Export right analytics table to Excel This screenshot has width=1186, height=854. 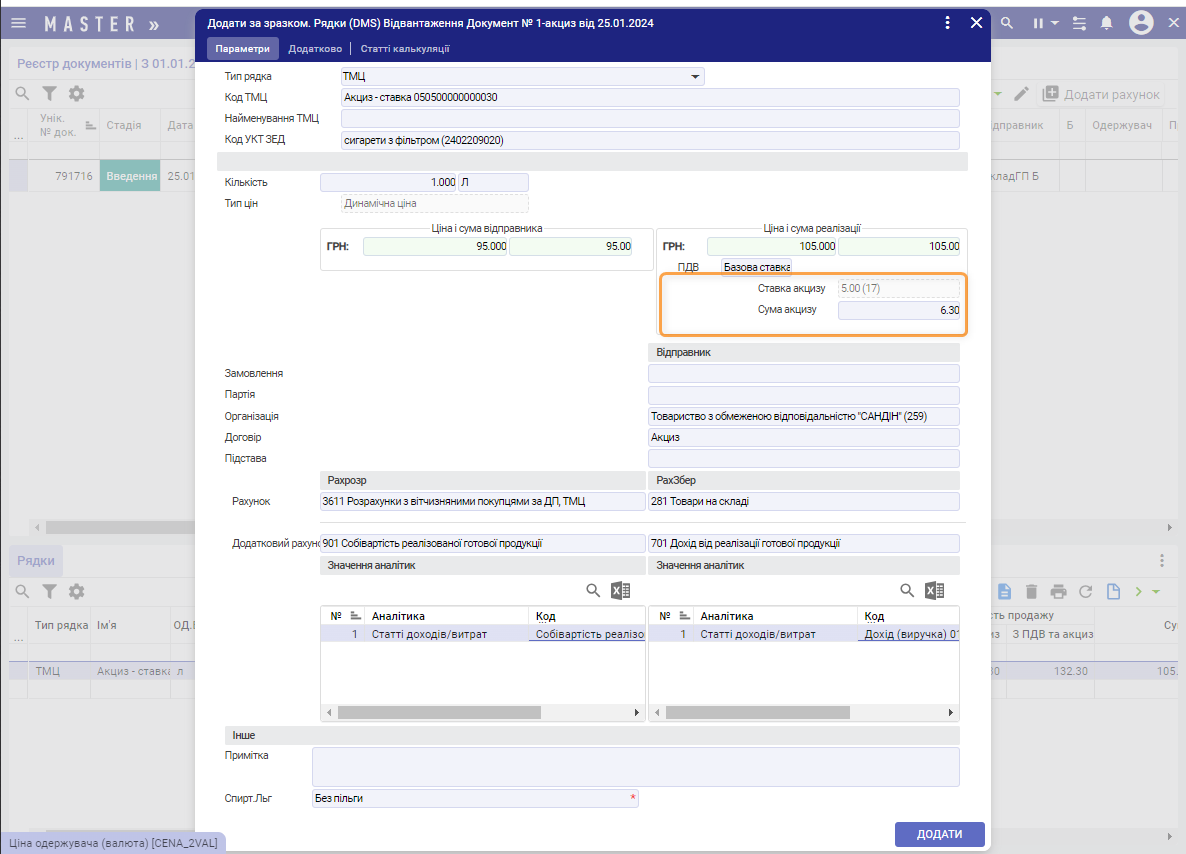pyautogui.click(x=935, y=591)
